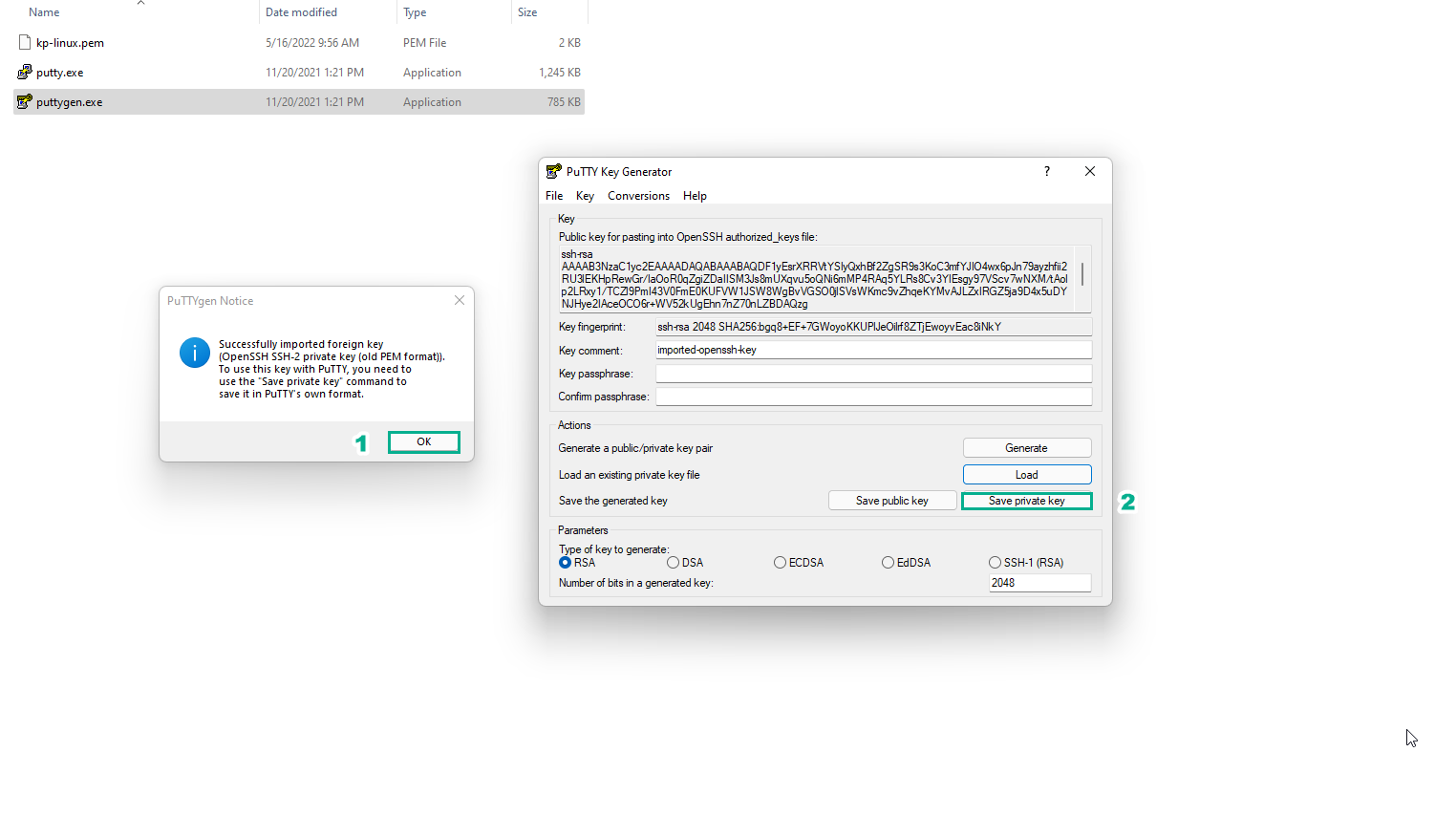Select the puttygen.exe file name
This screenshot has height=838, width=1456.
(x=70, y=102)
